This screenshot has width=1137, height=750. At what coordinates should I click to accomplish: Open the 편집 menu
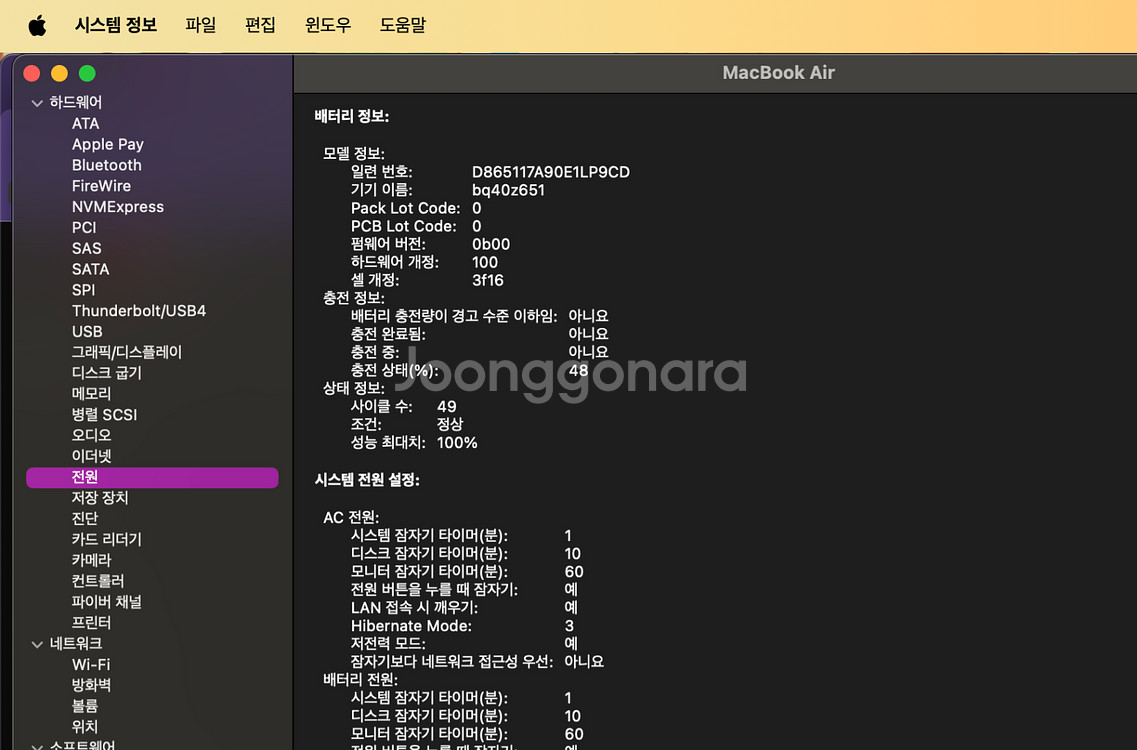click(260, 25)
